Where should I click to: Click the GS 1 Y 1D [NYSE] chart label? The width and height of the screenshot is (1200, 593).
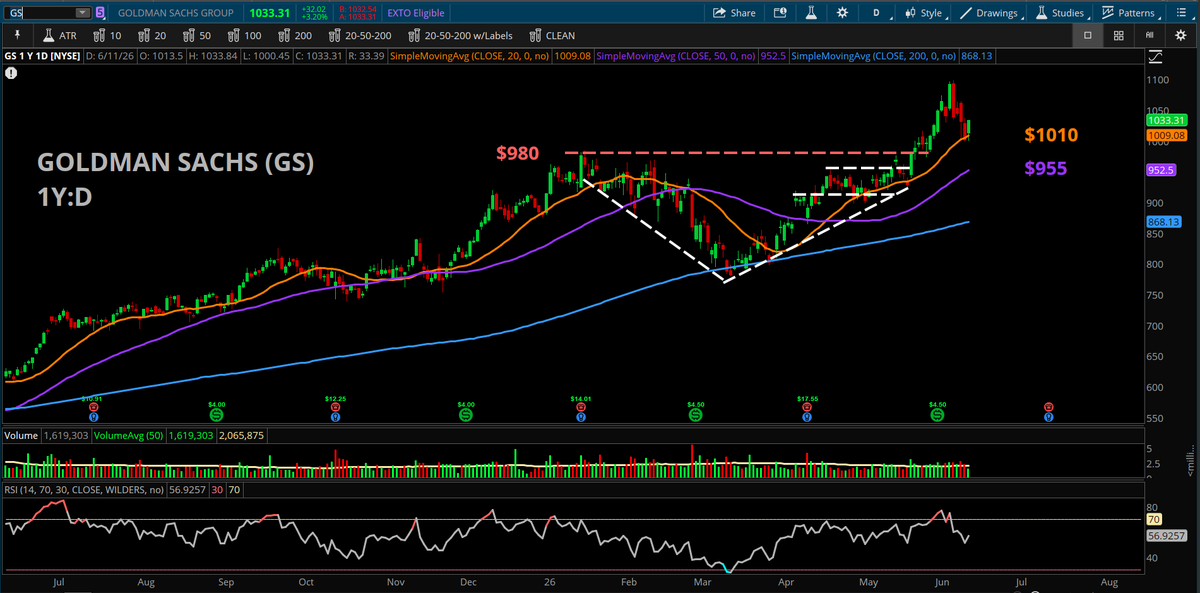(x=42, y=56)
